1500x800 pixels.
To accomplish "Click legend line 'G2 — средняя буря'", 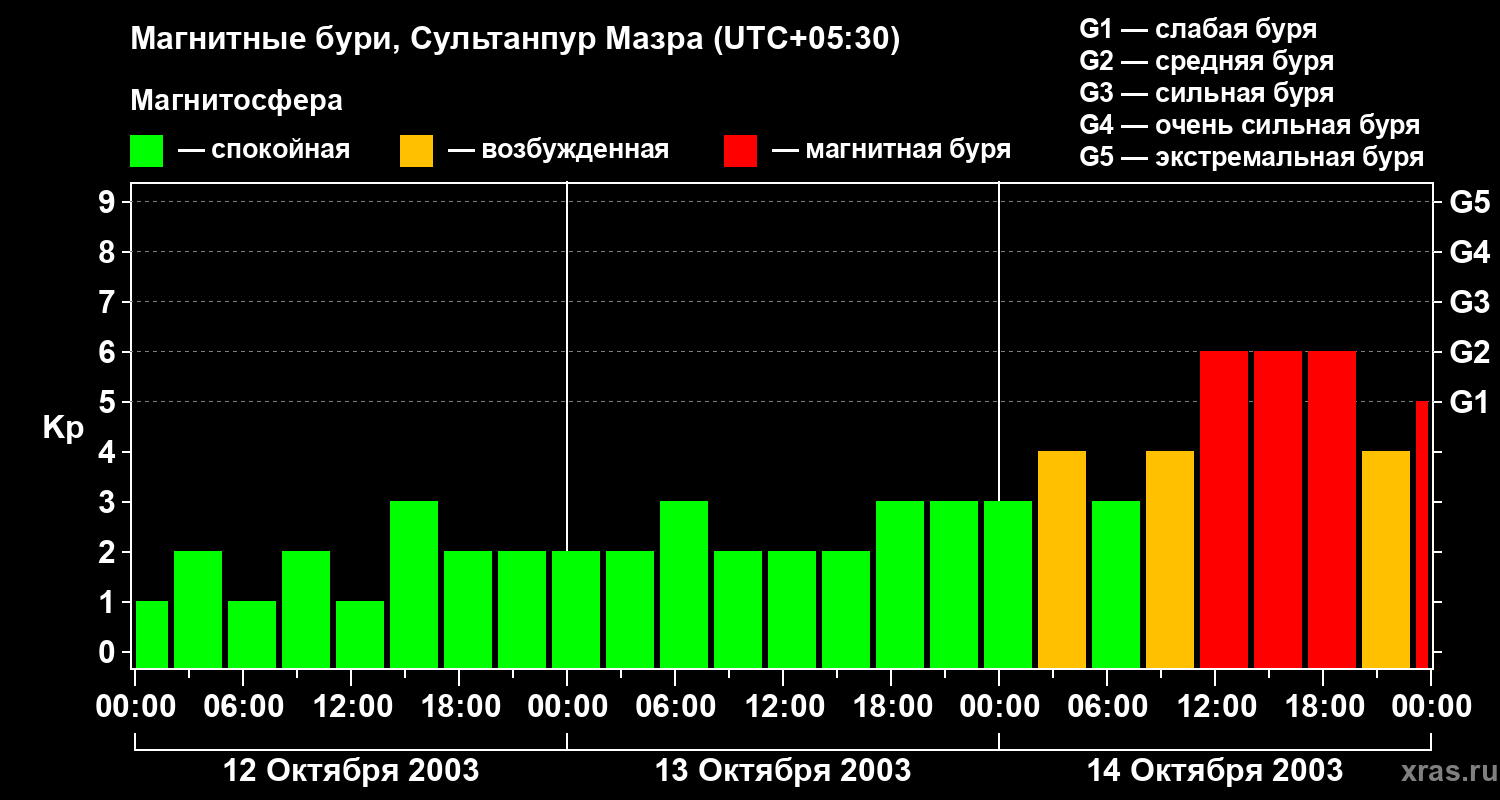I will tap(1207, 61).
